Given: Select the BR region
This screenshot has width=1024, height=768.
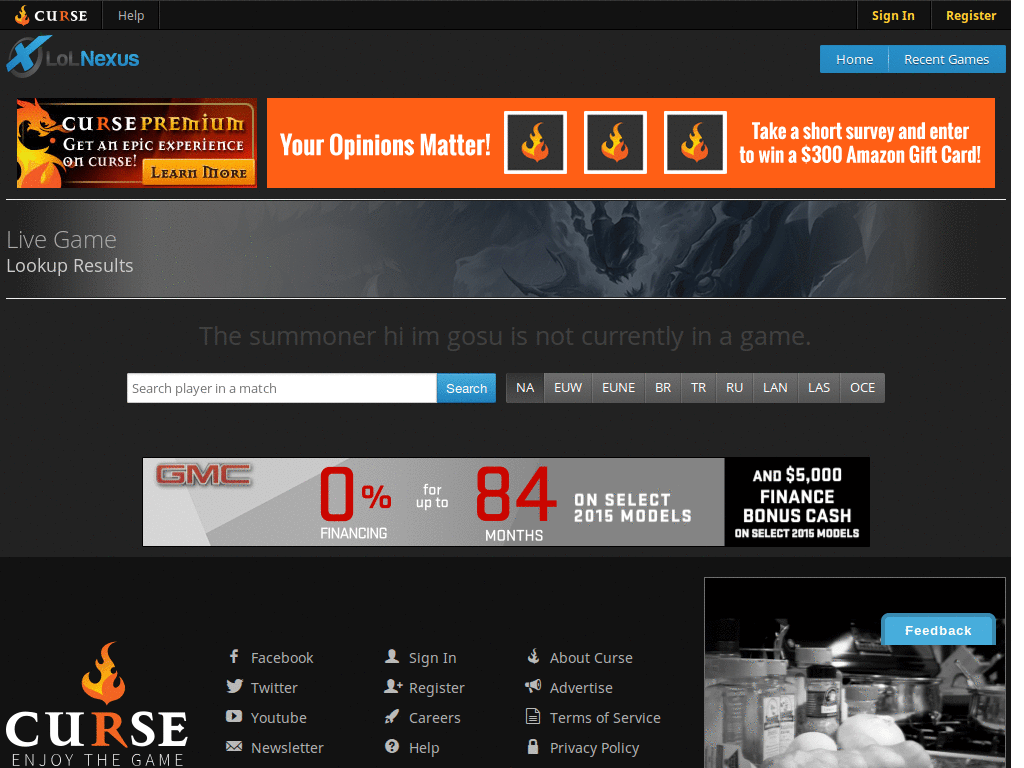Looking at the screenshot, I should coord(663,388).
